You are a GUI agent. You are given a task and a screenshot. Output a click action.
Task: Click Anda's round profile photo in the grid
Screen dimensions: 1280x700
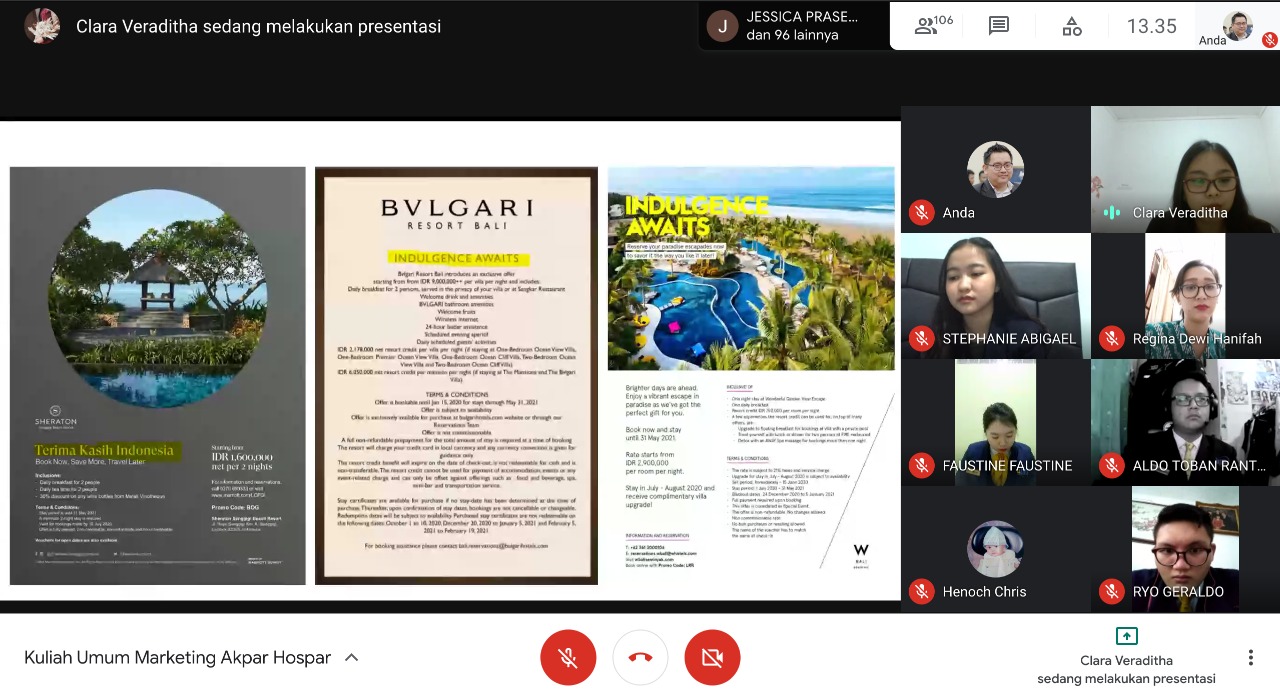(x=995, y=169)
